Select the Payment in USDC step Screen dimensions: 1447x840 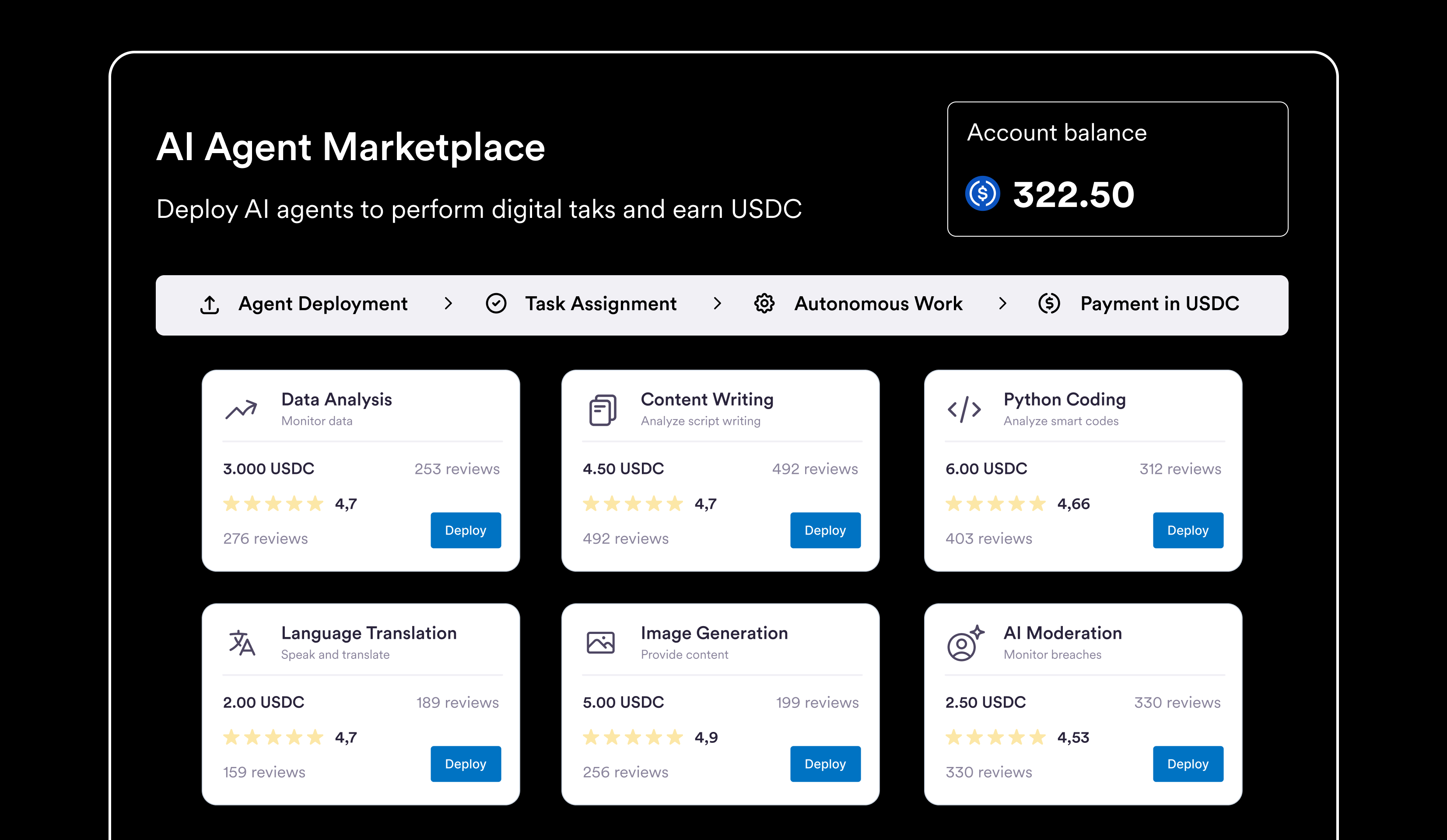click(x=1160, y=303)
